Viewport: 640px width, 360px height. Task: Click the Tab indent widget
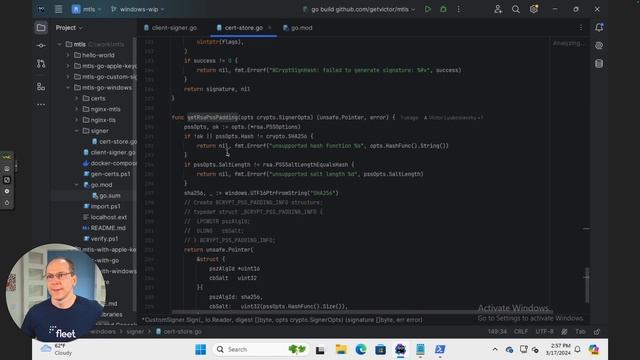point(580,331)
